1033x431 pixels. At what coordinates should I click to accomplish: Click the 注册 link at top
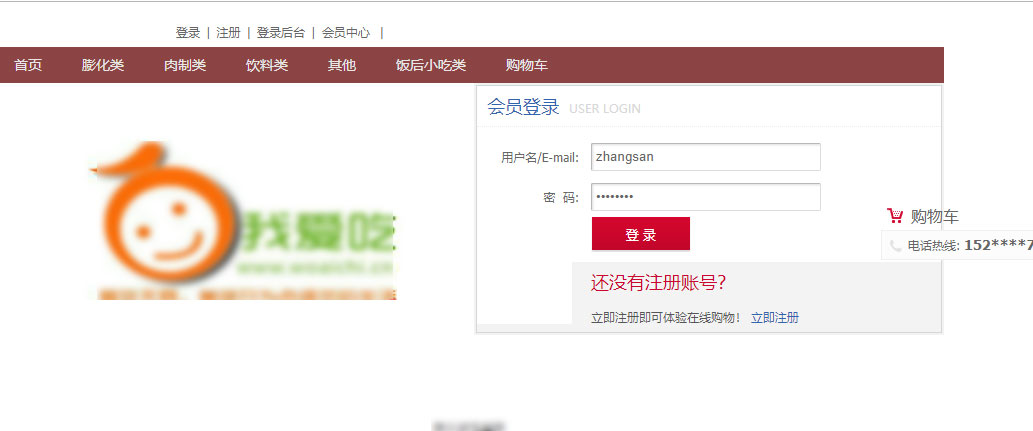229,32
